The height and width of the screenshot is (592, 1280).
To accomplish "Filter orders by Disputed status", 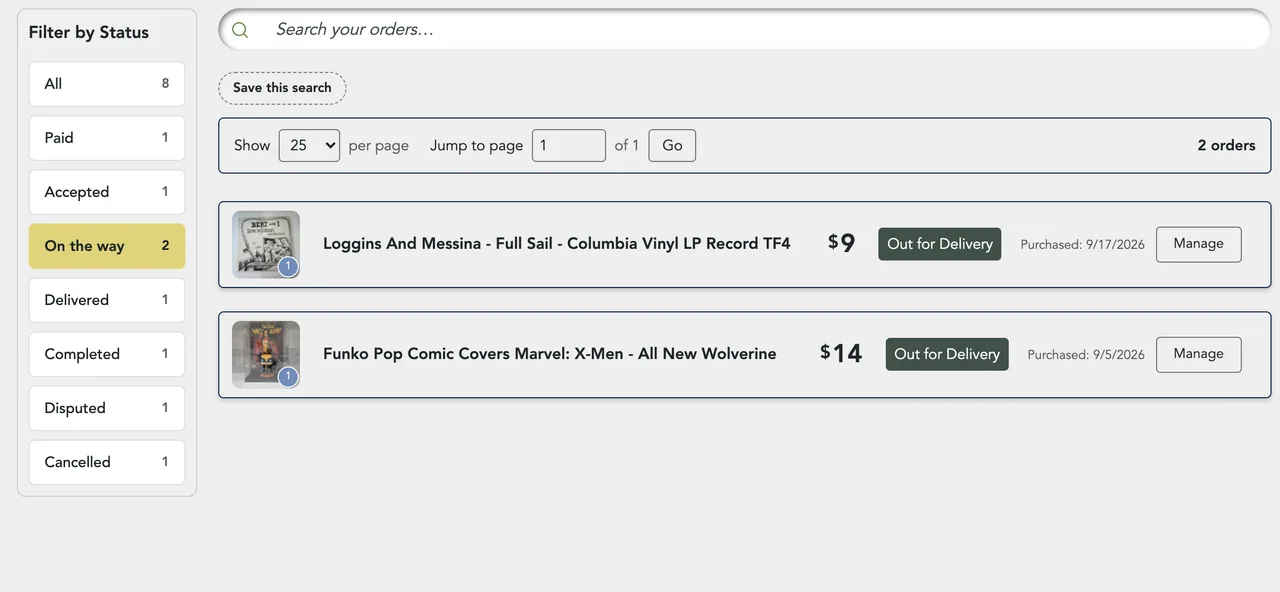I will 107,408.
